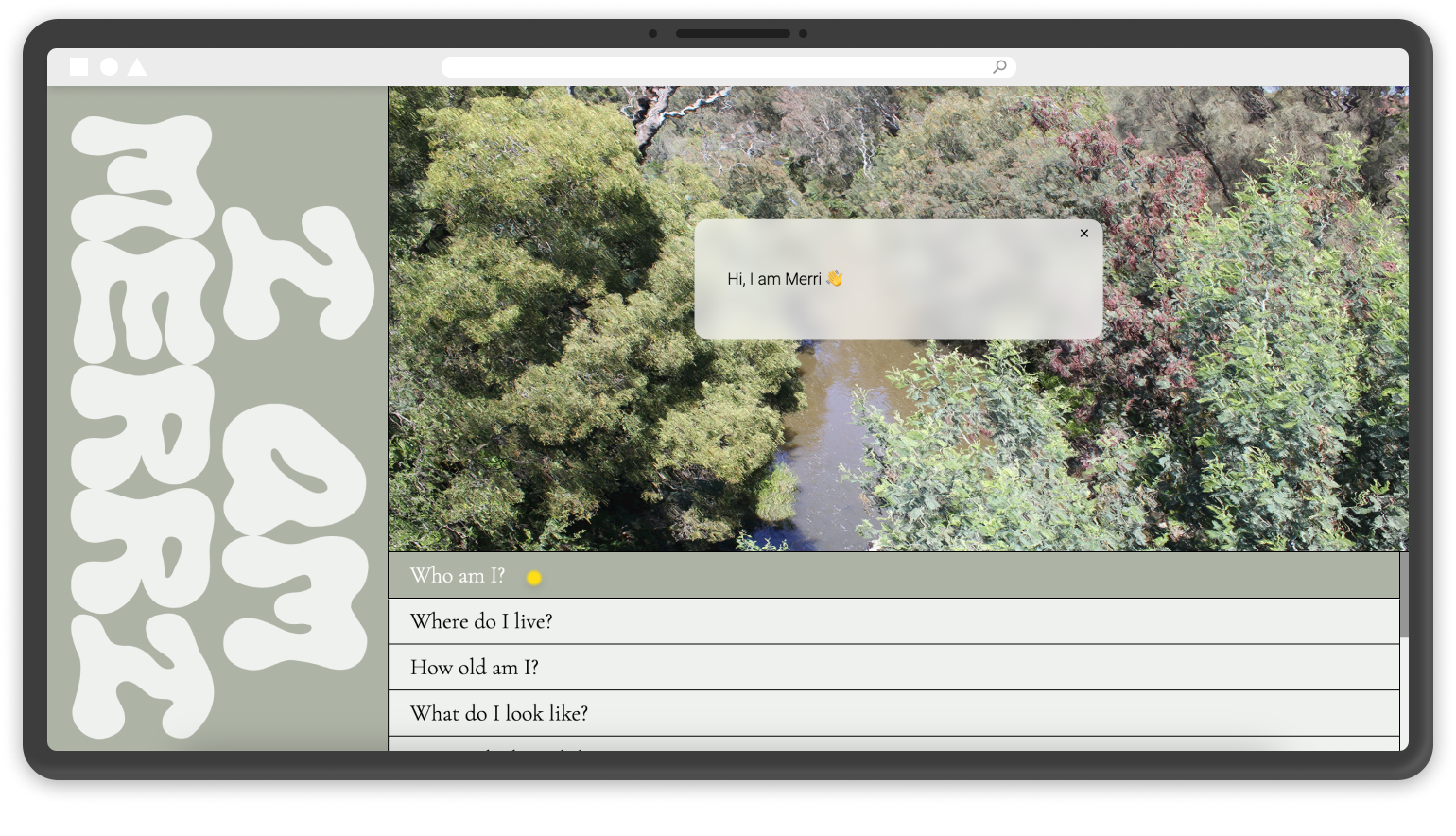Click the white triangle browser icon

(x=137, y=66)
